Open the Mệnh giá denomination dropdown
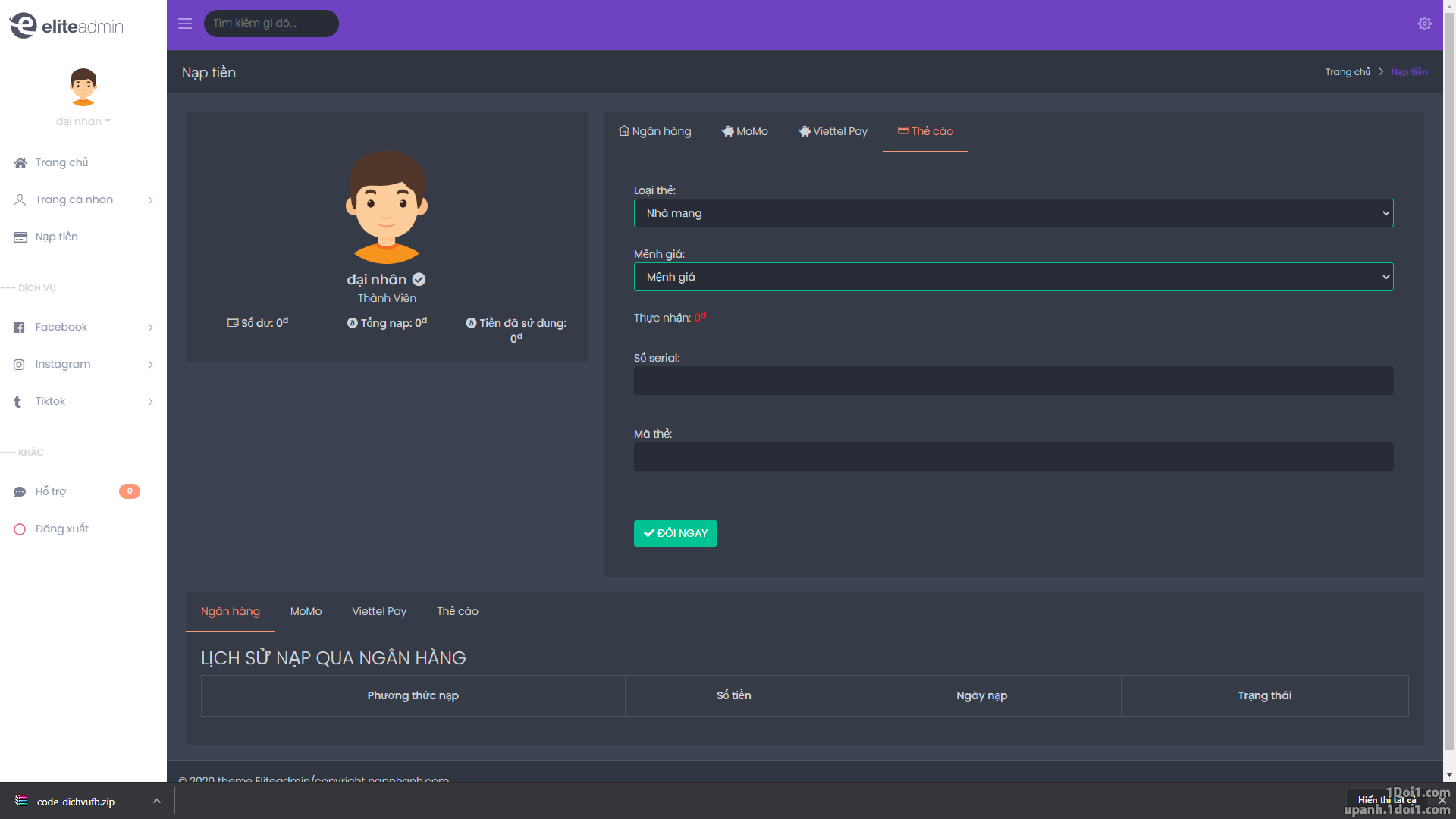This screenshot has height=819, width=1456. click(x=1012, y=277)
